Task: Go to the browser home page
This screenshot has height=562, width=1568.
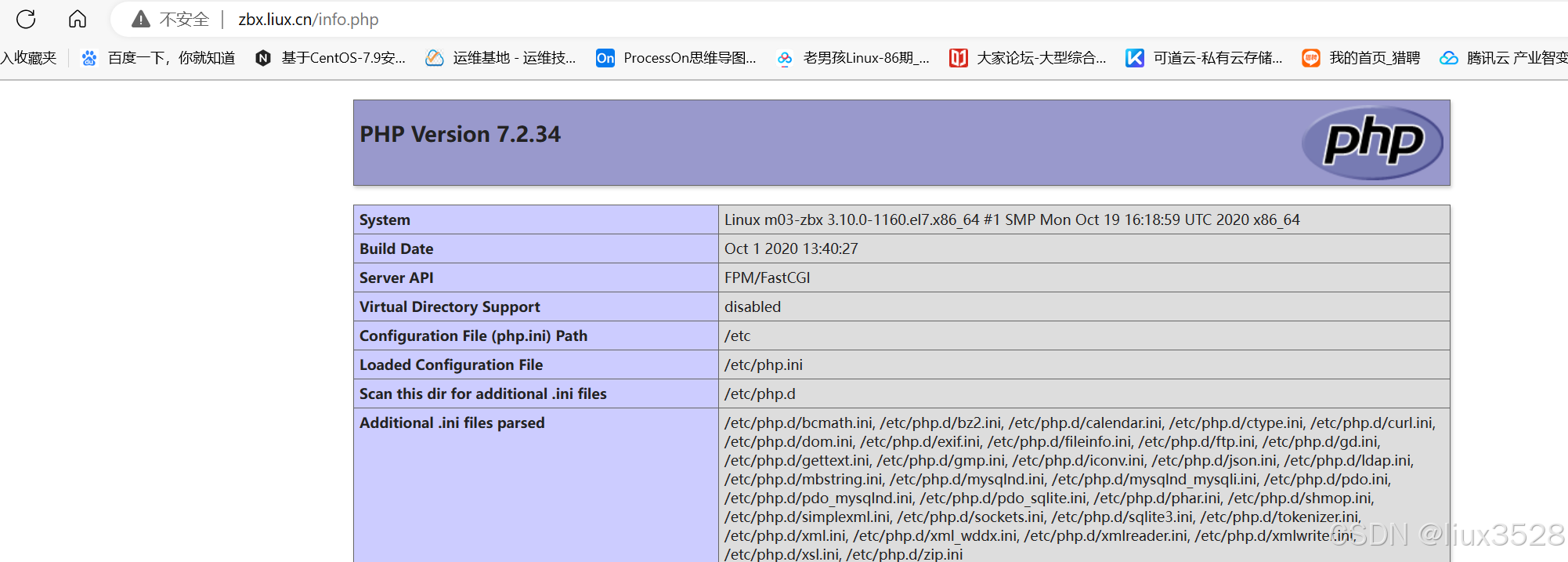Action: point(77,19)
